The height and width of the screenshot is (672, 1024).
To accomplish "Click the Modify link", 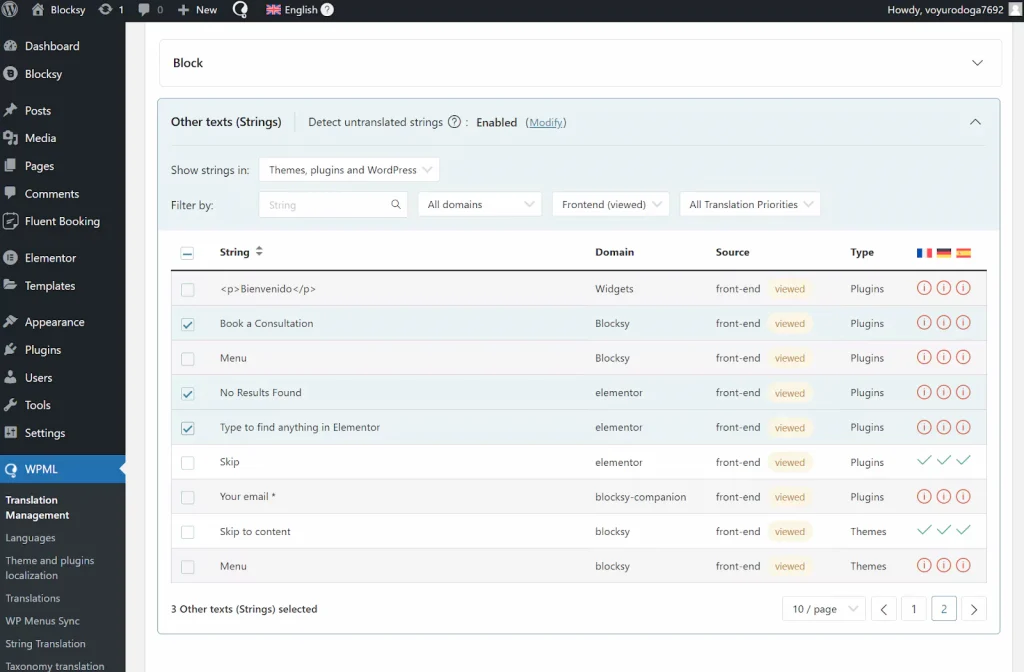I will tap(546, 122).
